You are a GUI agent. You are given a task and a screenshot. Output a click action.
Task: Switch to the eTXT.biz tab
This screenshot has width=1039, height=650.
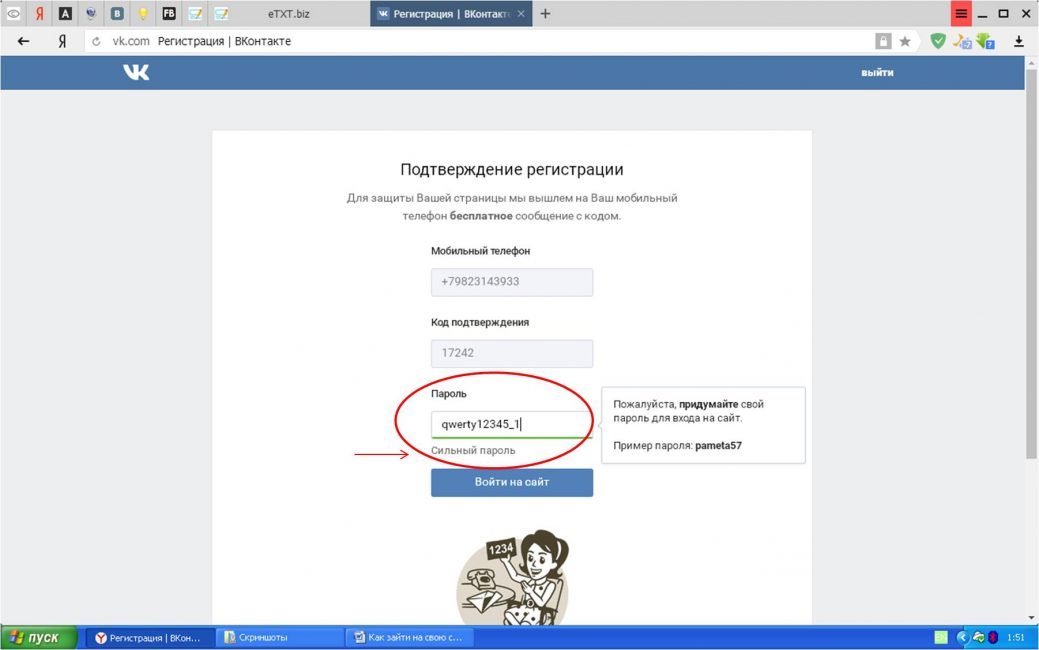coord(288,13)
